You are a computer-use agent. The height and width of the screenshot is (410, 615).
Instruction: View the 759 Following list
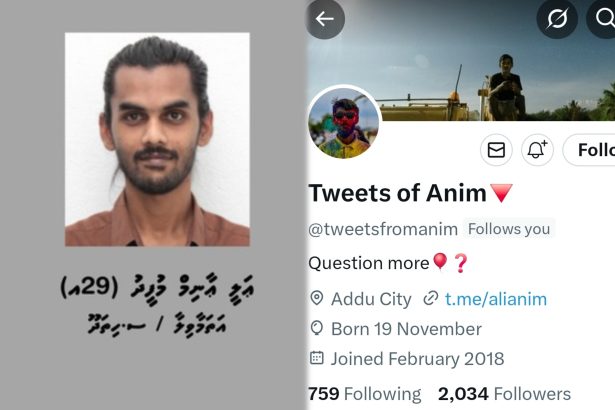(364, 394)
